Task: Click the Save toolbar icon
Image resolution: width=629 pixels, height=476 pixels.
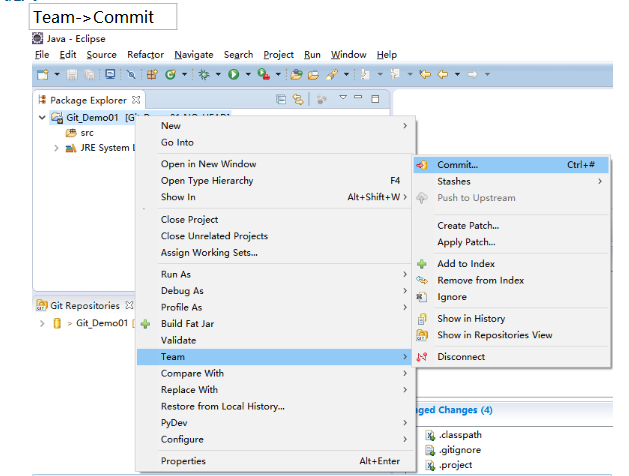Action: point(72,75)
